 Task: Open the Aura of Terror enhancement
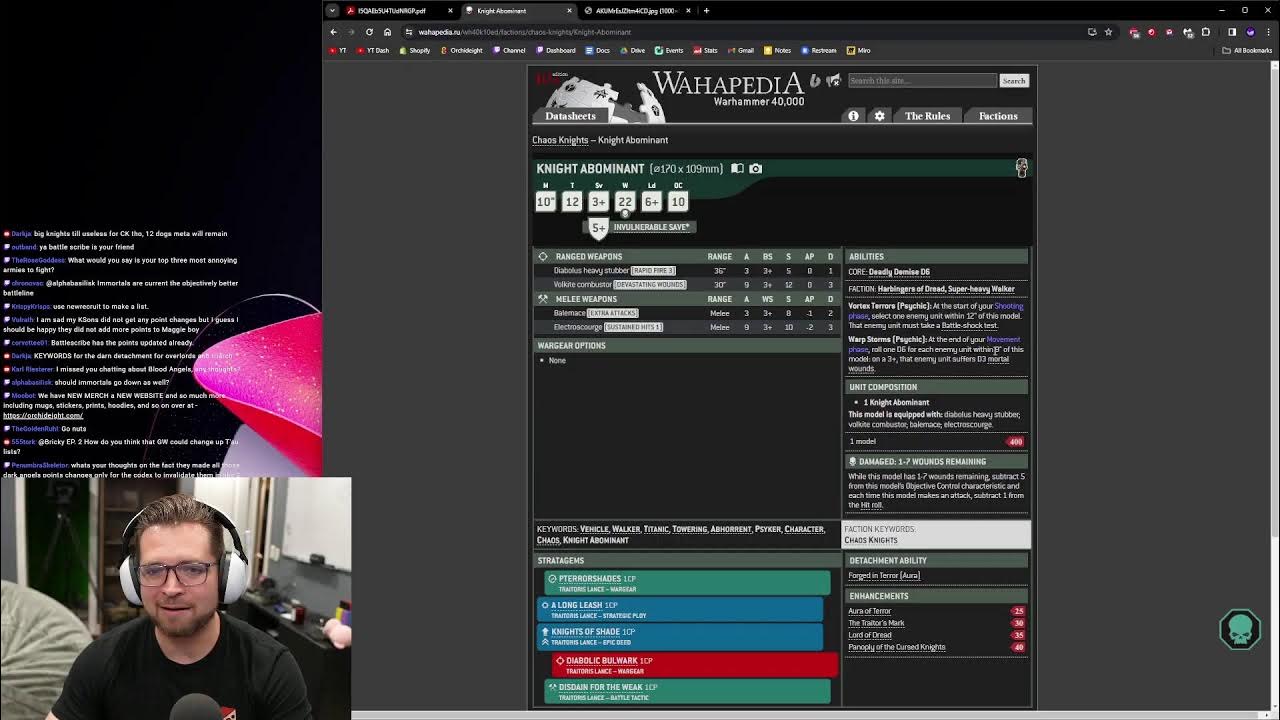[869, 611]
